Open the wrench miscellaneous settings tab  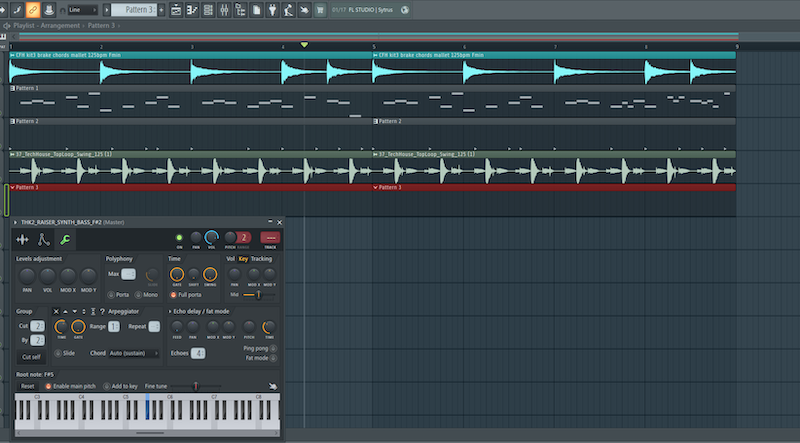pyautogui.click(x=65, y=240)
